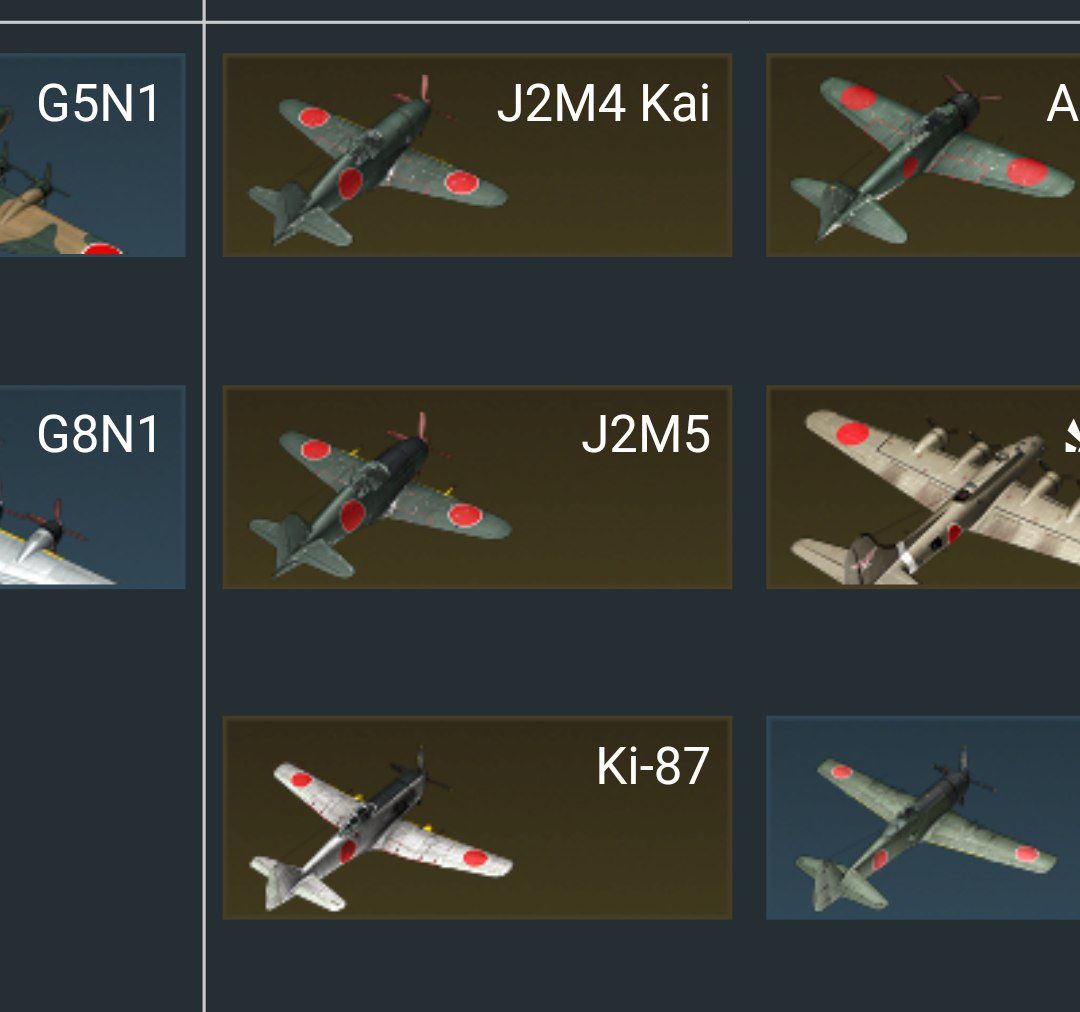Click blank space under J2M4 Kai label
Viewport: 1080px width, 1012px height.
620,193
